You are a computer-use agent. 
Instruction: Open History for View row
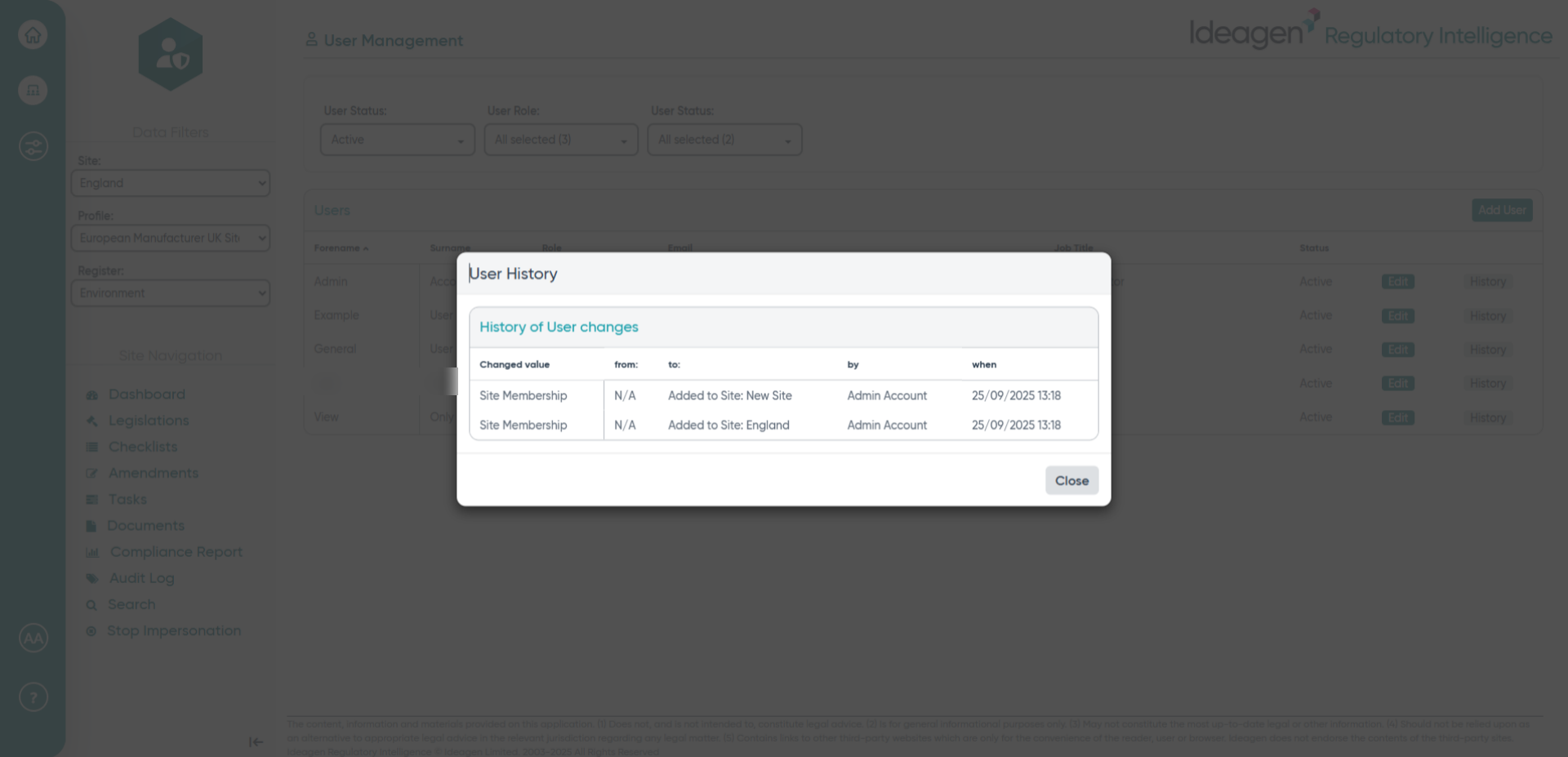(x=1488, y=417)
